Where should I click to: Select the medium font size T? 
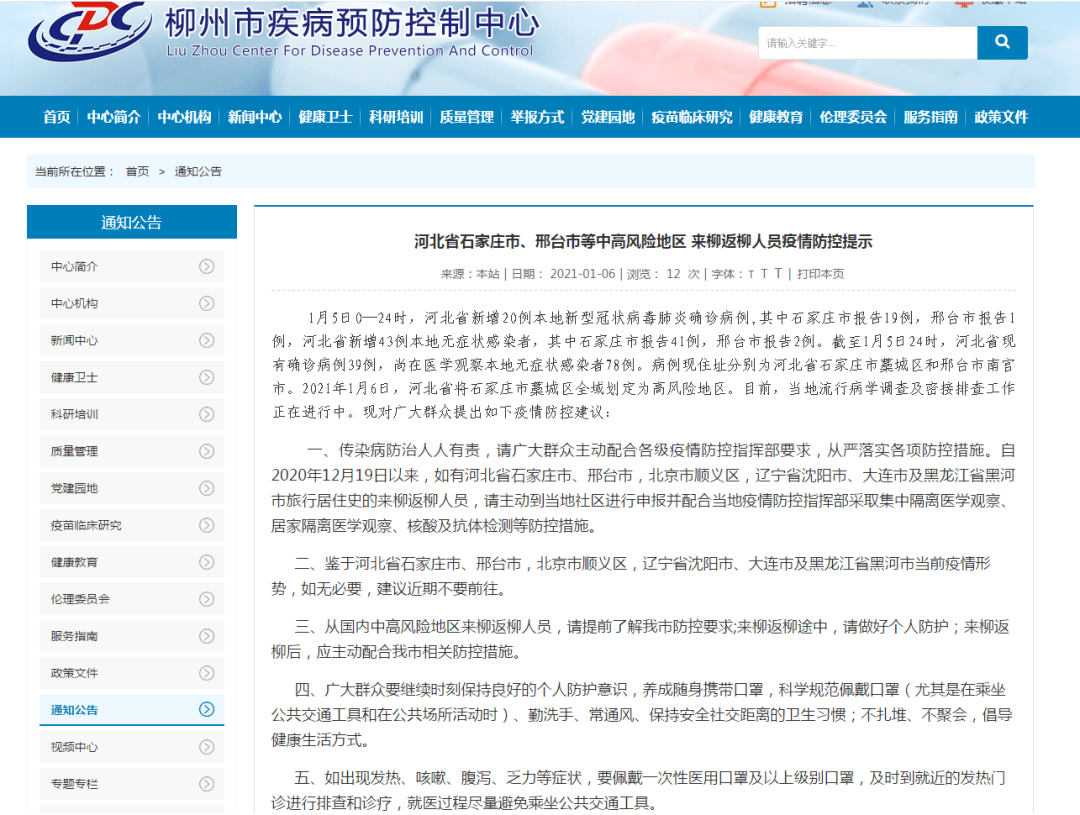(x=763, y=274)
